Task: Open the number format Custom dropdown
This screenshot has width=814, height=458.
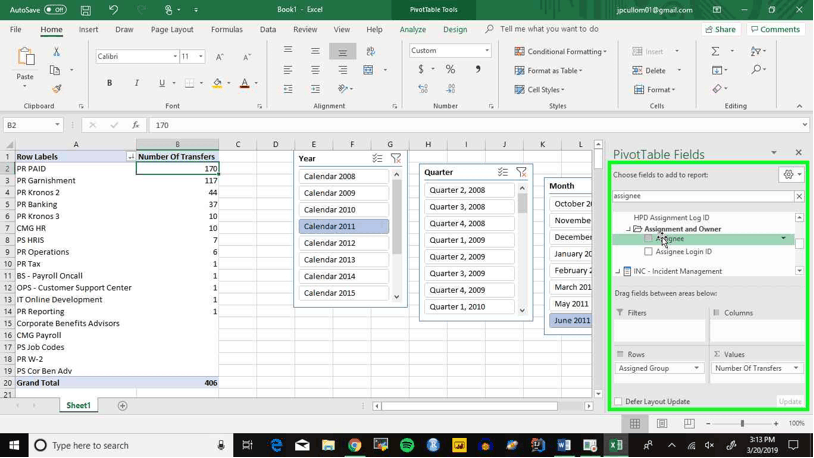Action: click(x=487, y=50)
